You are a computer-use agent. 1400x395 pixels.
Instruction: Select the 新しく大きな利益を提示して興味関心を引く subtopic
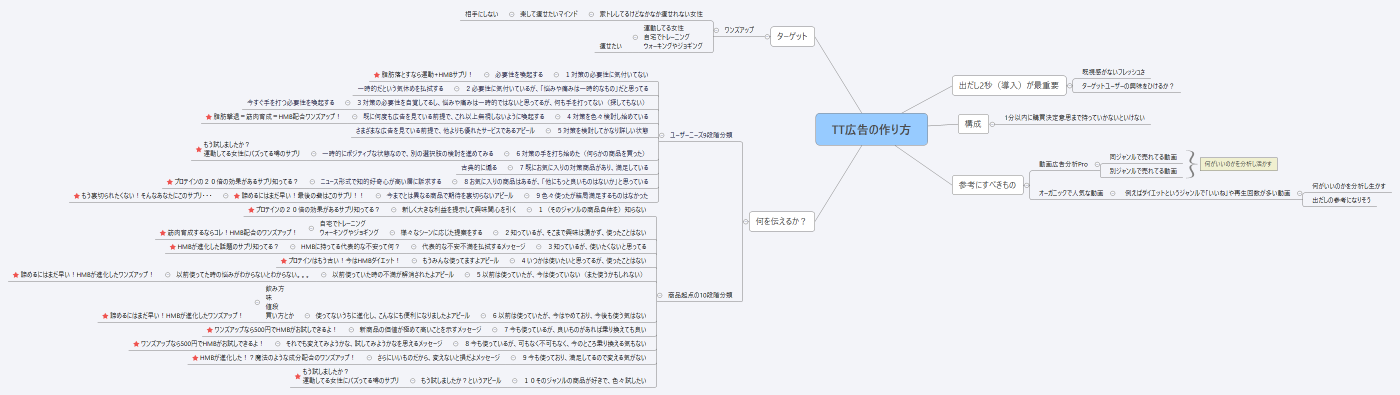tap(459, 210)
